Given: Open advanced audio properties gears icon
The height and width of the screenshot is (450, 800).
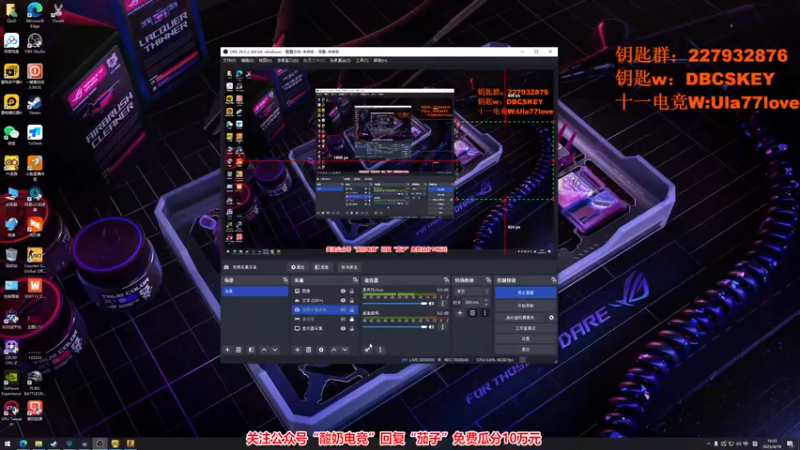Looking at the screenshot, I should click(x=368, y=349).
